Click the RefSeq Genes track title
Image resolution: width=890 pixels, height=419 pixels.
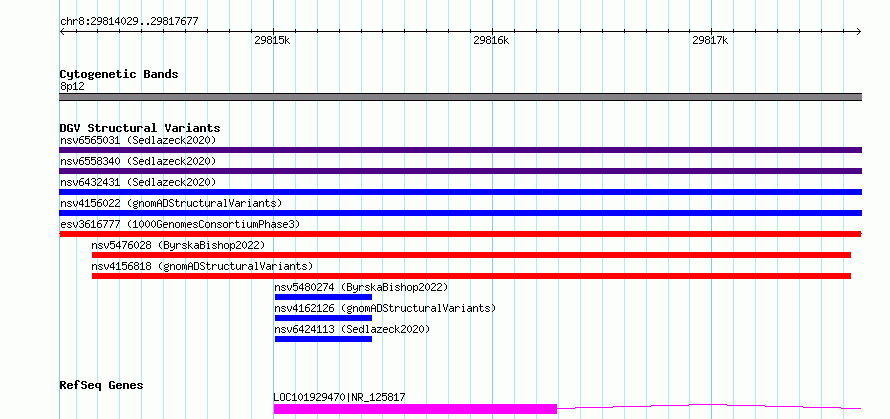(101, 386)
